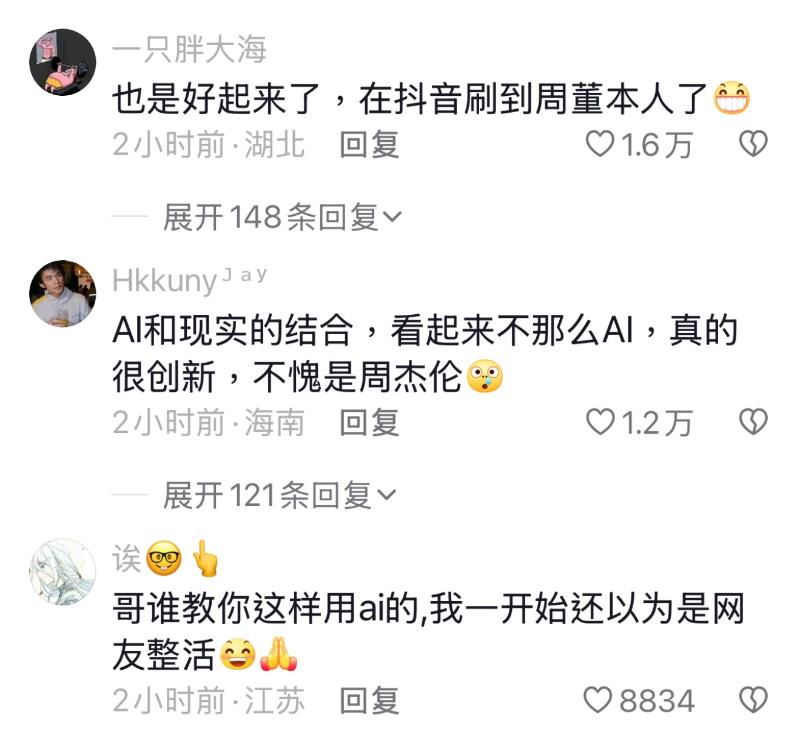Open username 一只胖大海
The image size is (800, 740).
point(189,50)
